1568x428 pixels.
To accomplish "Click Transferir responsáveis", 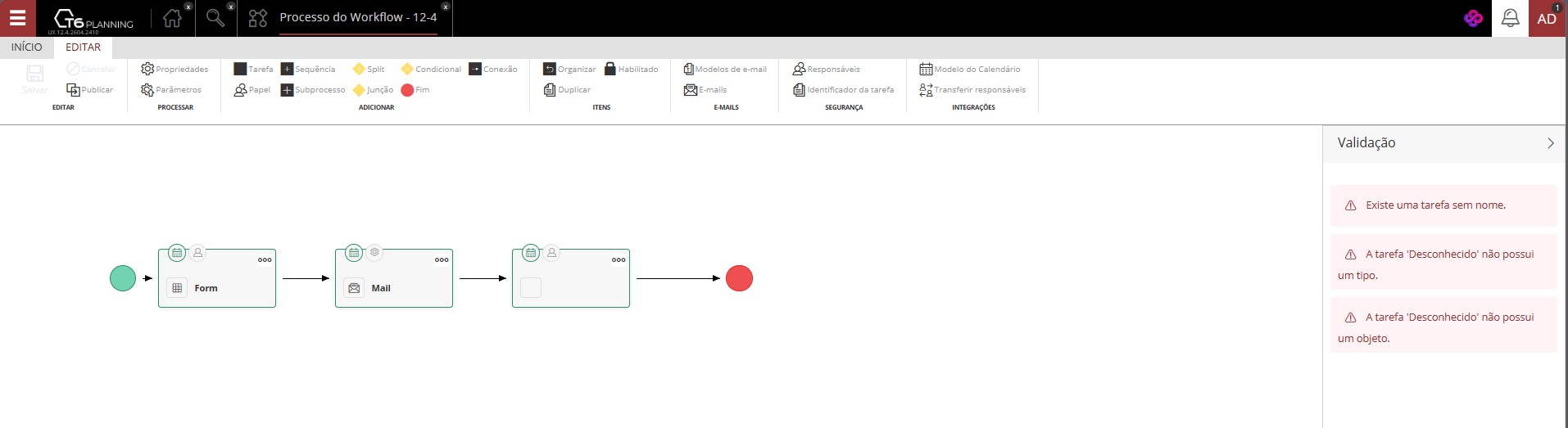I will pyautogui.click(x=972, y=90).
